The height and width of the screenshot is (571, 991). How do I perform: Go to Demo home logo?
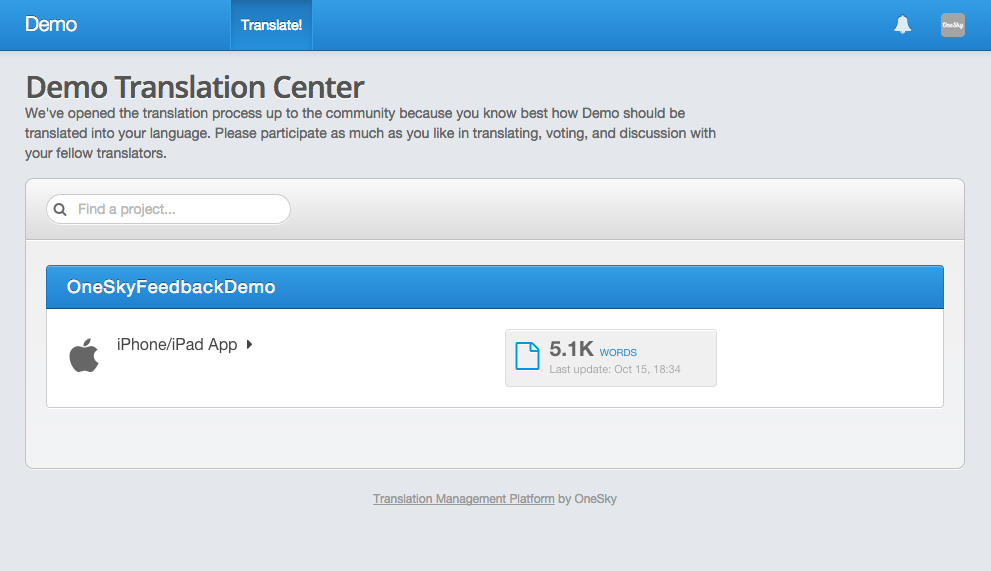pos(51,24)
